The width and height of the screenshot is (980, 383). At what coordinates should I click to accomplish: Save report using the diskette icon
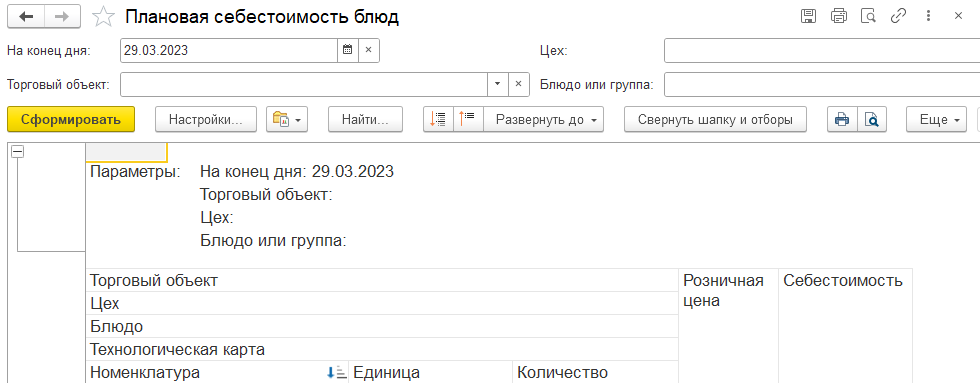tap(809, 16)
